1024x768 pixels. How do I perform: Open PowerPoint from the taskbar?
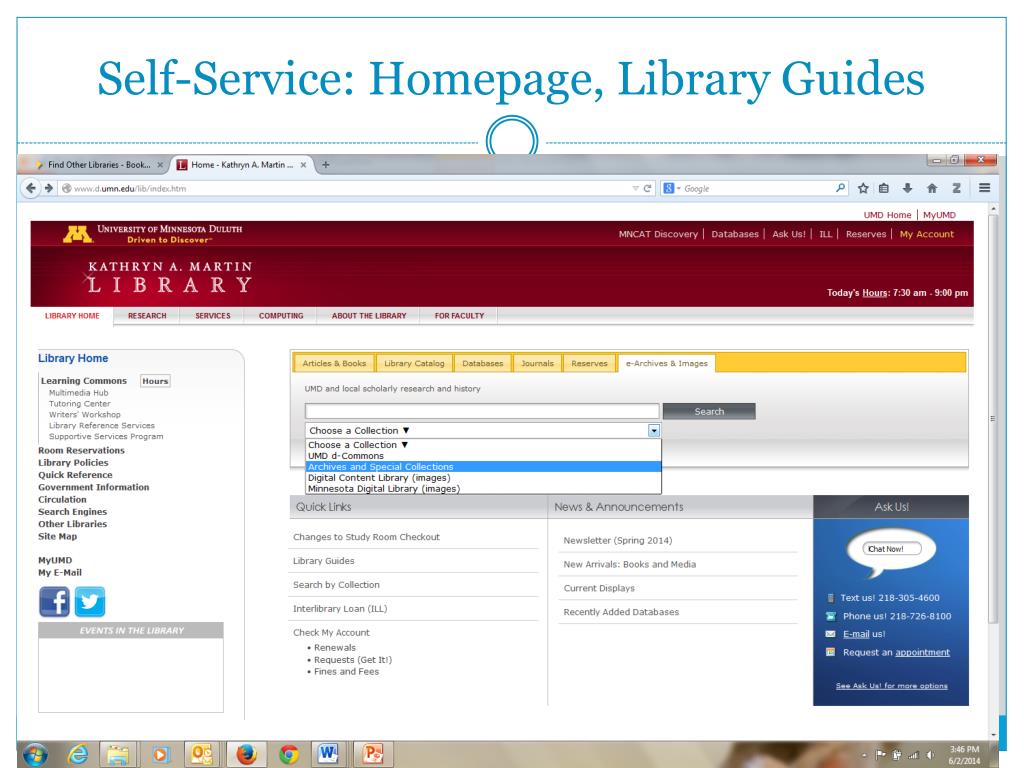click(x=372, y=754)
